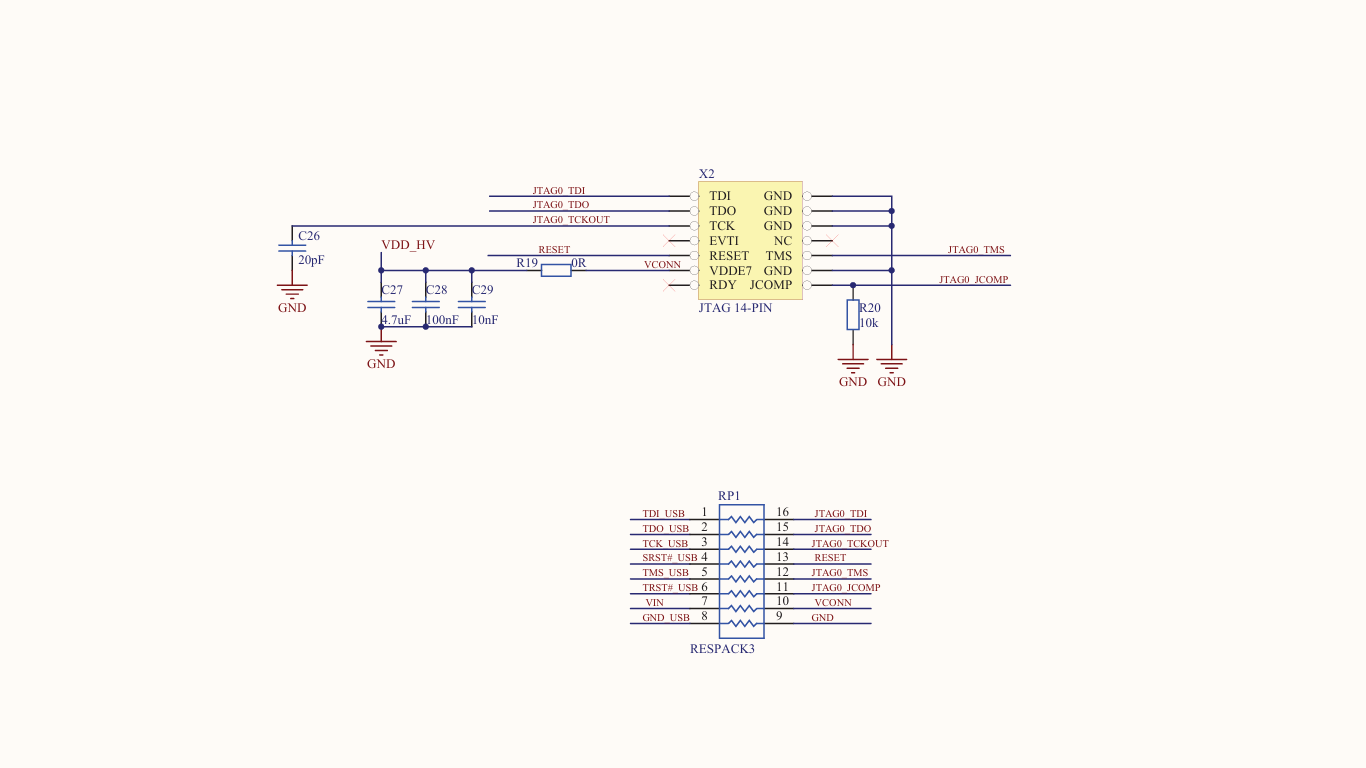The height and width of the screenshot is (768, 1366).
Task: Click JTAG0_TMS net label right of X2
Action: tap(976, 250)
